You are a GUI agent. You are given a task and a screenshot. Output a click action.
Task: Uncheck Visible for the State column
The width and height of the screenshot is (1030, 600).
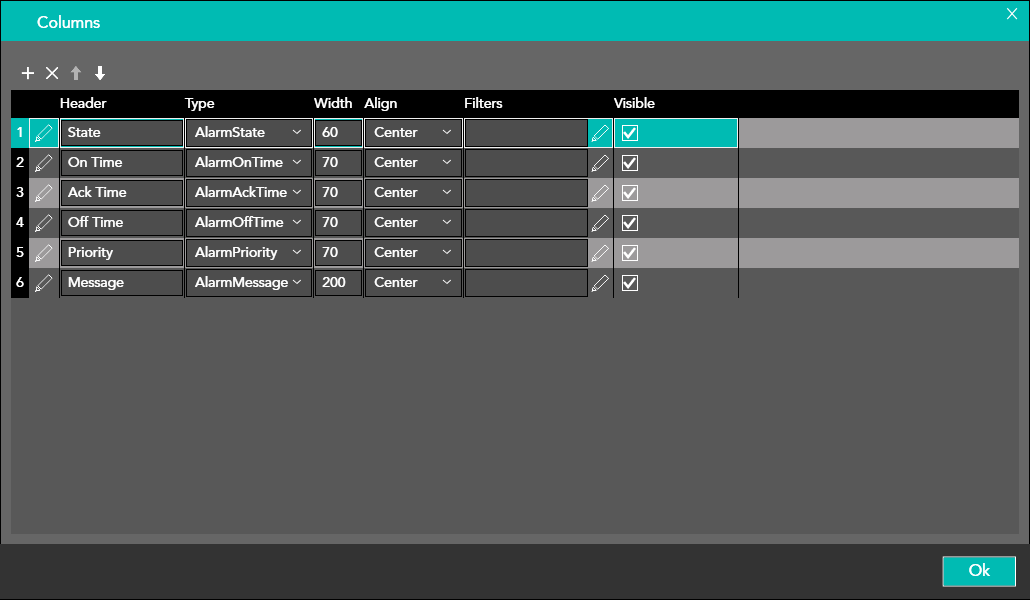point(630,133)
